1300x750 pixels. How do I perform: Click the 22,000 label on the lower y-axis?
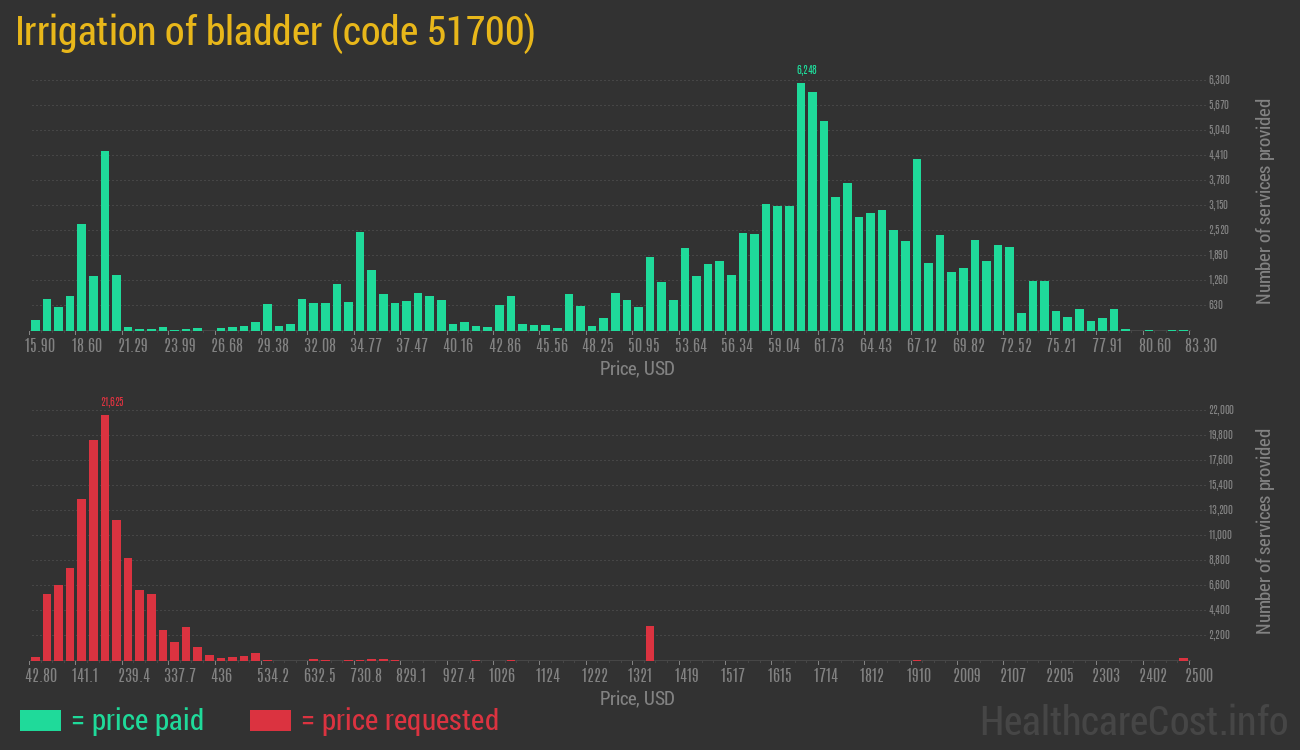[x=1221, y=409]
